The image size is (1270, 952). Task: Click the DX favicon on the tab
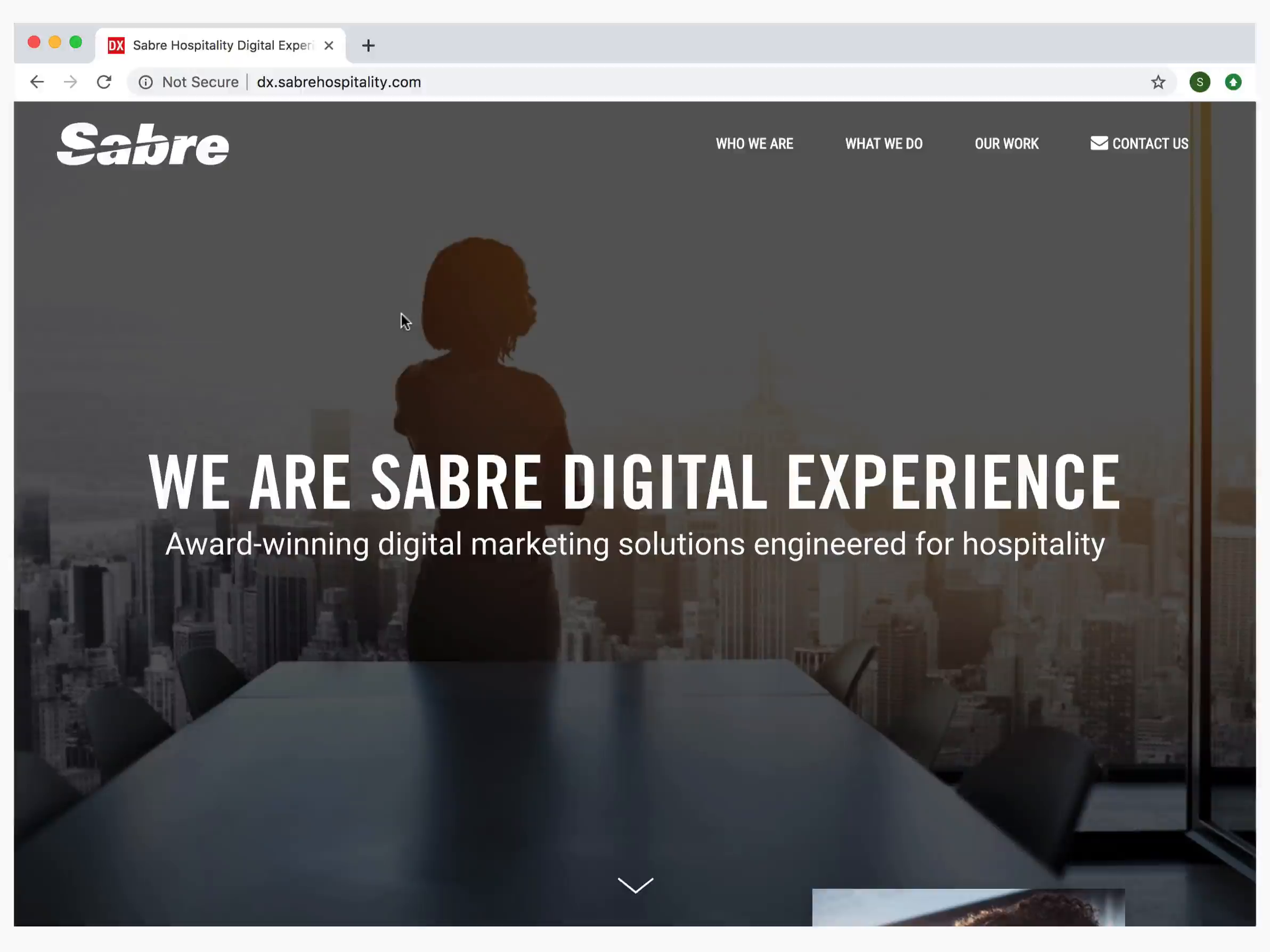pyautogui.click(x=116, y=45)
